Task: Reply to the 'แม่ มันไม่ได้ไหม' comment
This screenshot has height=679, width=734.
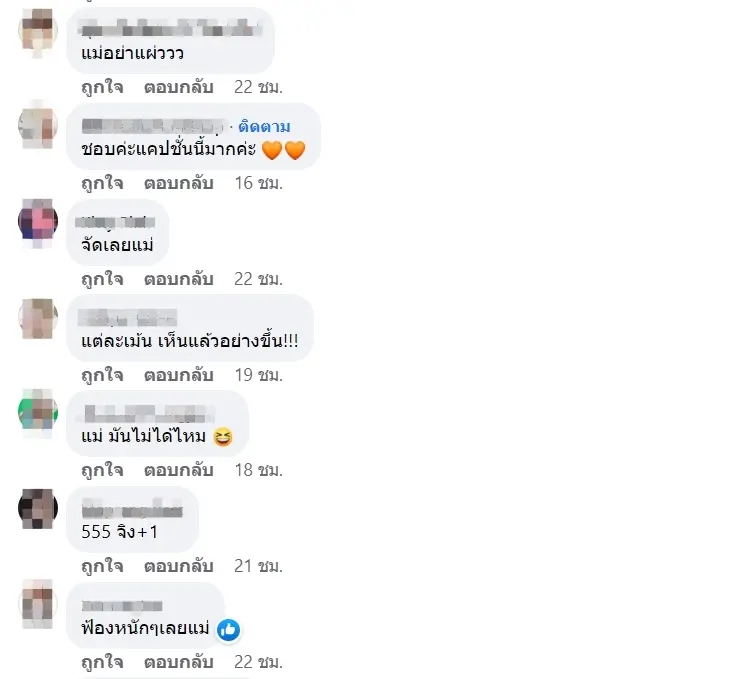Action: pyautogui.click(x=179, y=470)
